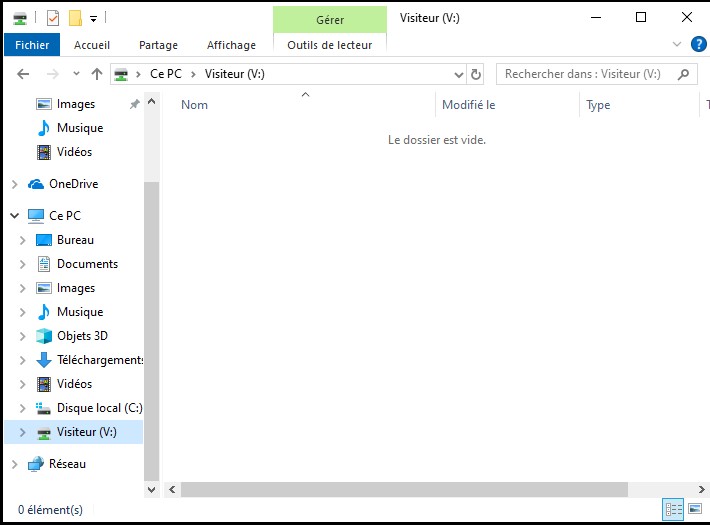Select pinned Images in quick access
The image size is (710, 525).
tap(76, 104)
